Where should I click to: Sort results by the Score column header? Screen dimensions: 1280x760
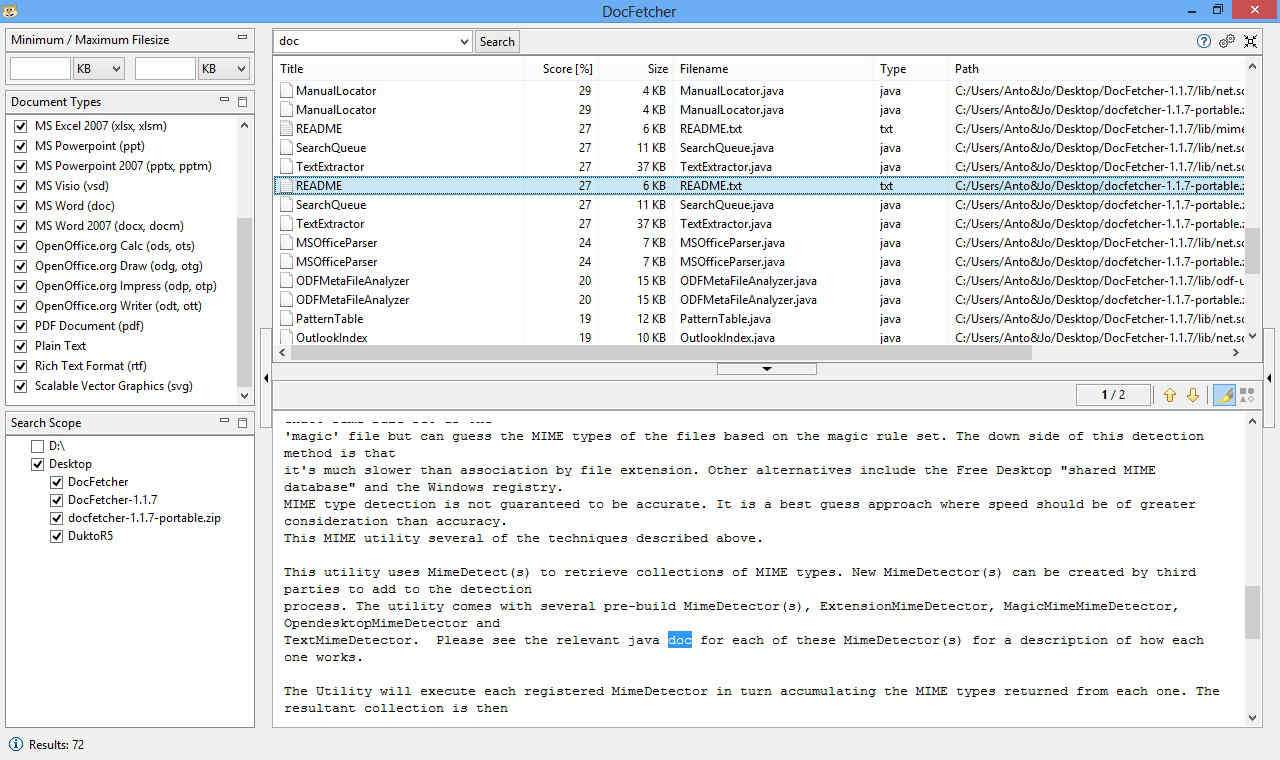pyautogui.click(x=567, y=69)
